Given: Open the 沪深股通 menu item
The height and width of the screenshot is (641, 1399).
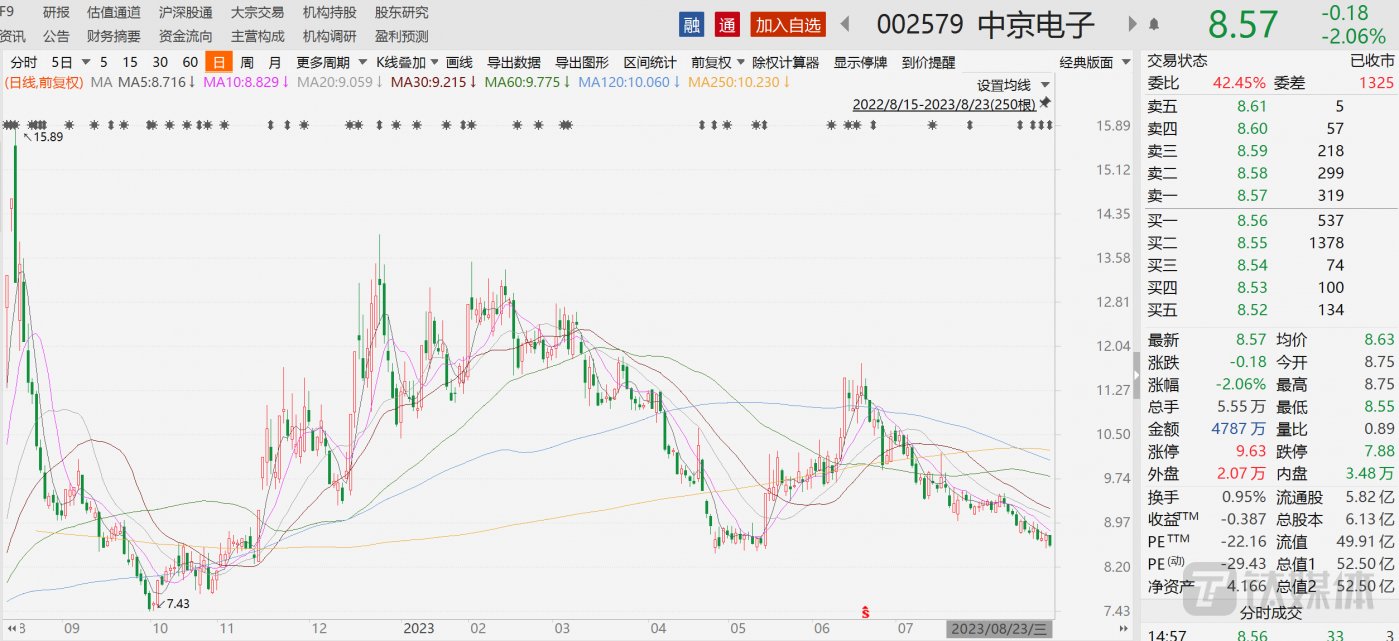Looking at the screenshot, I should 186,12.
